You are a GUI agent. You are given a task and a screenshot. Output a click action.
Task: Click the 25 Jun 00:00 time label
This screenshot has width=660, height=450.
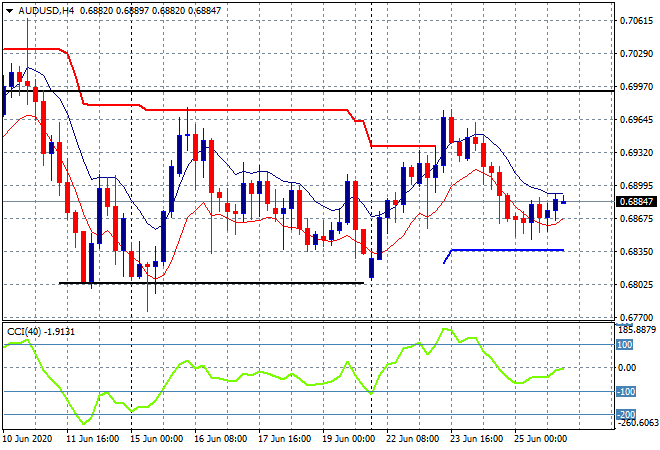tap(540, 439)
